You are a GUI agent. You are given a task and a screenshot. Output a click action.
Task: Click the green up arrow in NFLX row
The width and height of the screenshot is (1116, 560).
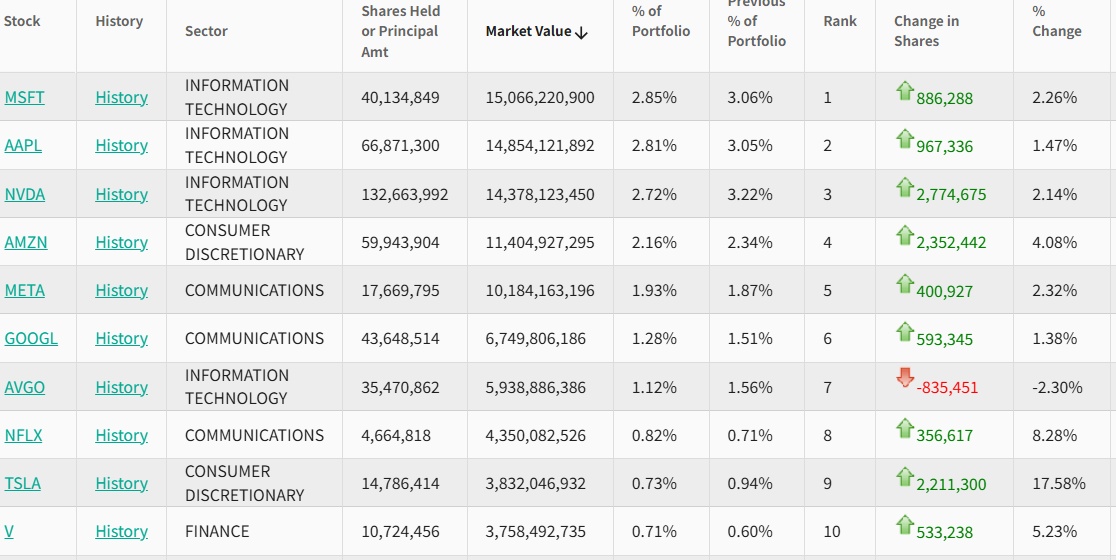905,428
